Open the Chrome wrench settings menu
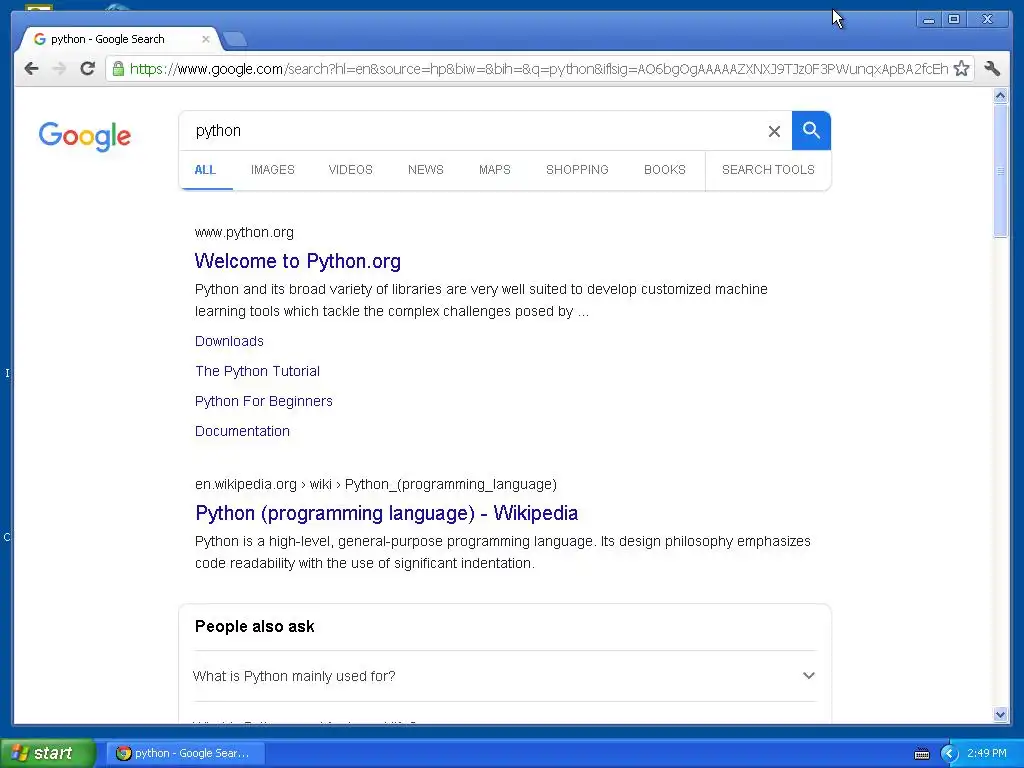Viewport: 1024px width, 768px height. click(992, 69)
